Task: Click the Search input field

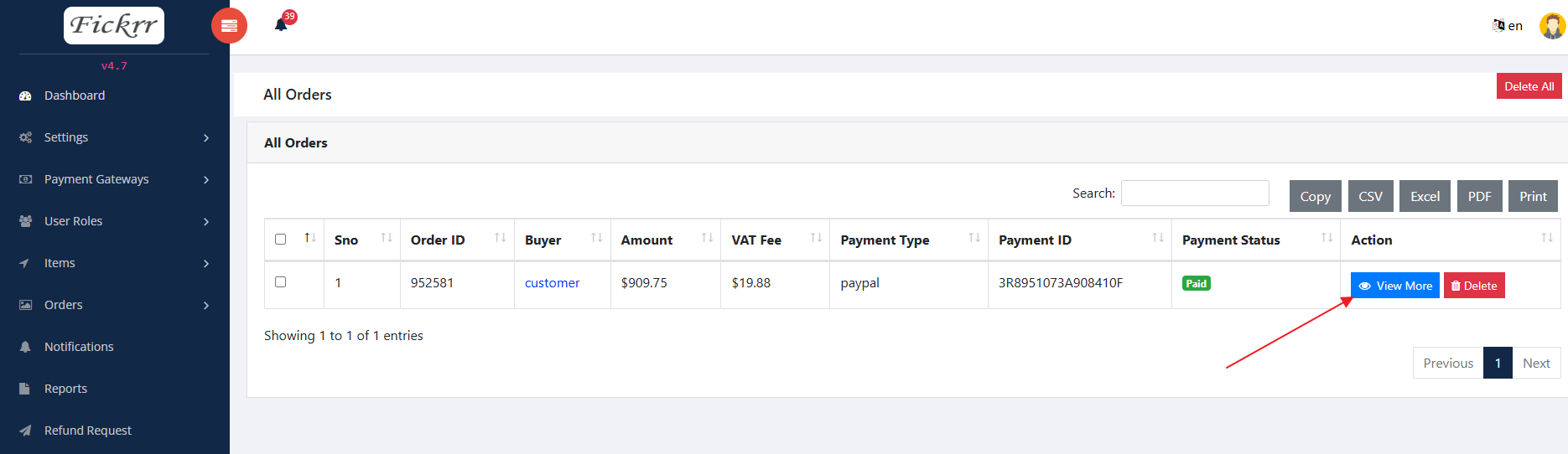Action: point(1194,193)
